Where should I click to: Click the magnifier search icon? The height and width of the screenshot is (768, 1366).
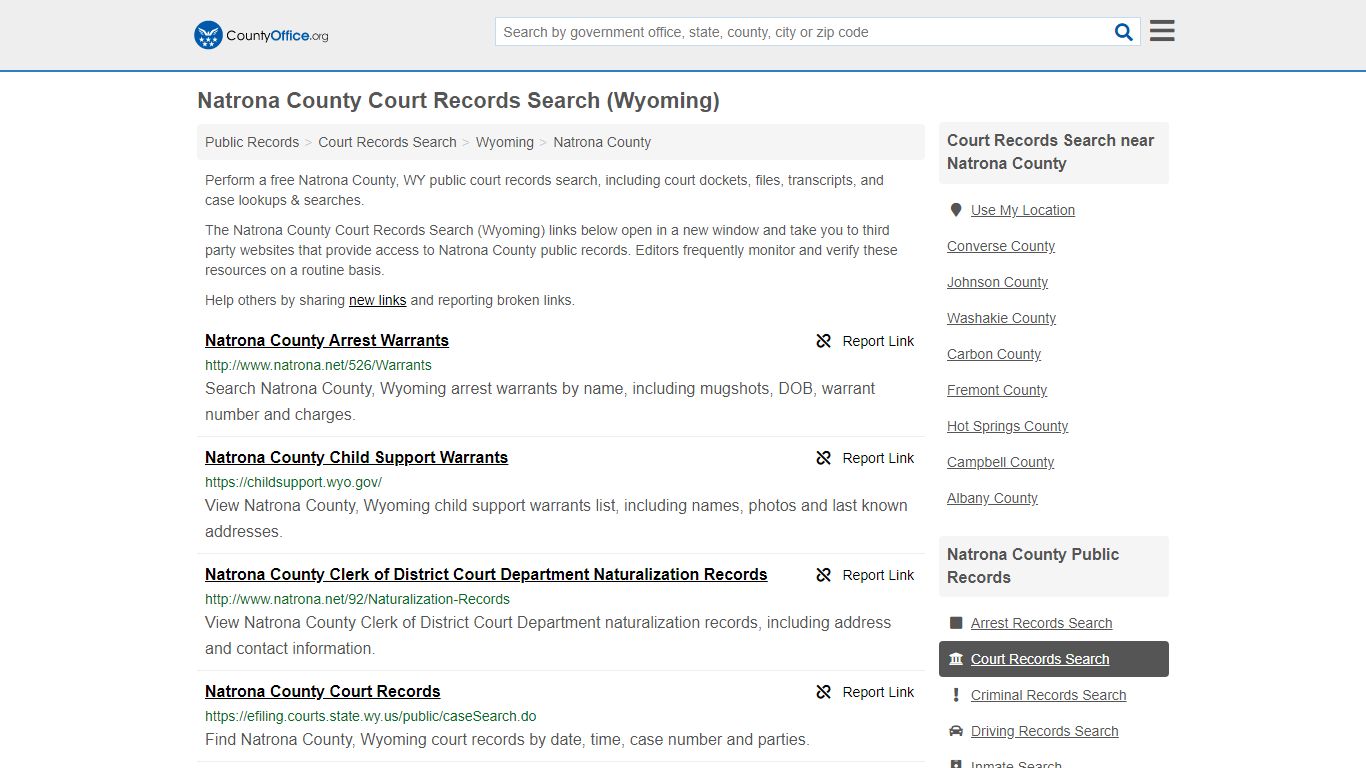[1124, 32]
